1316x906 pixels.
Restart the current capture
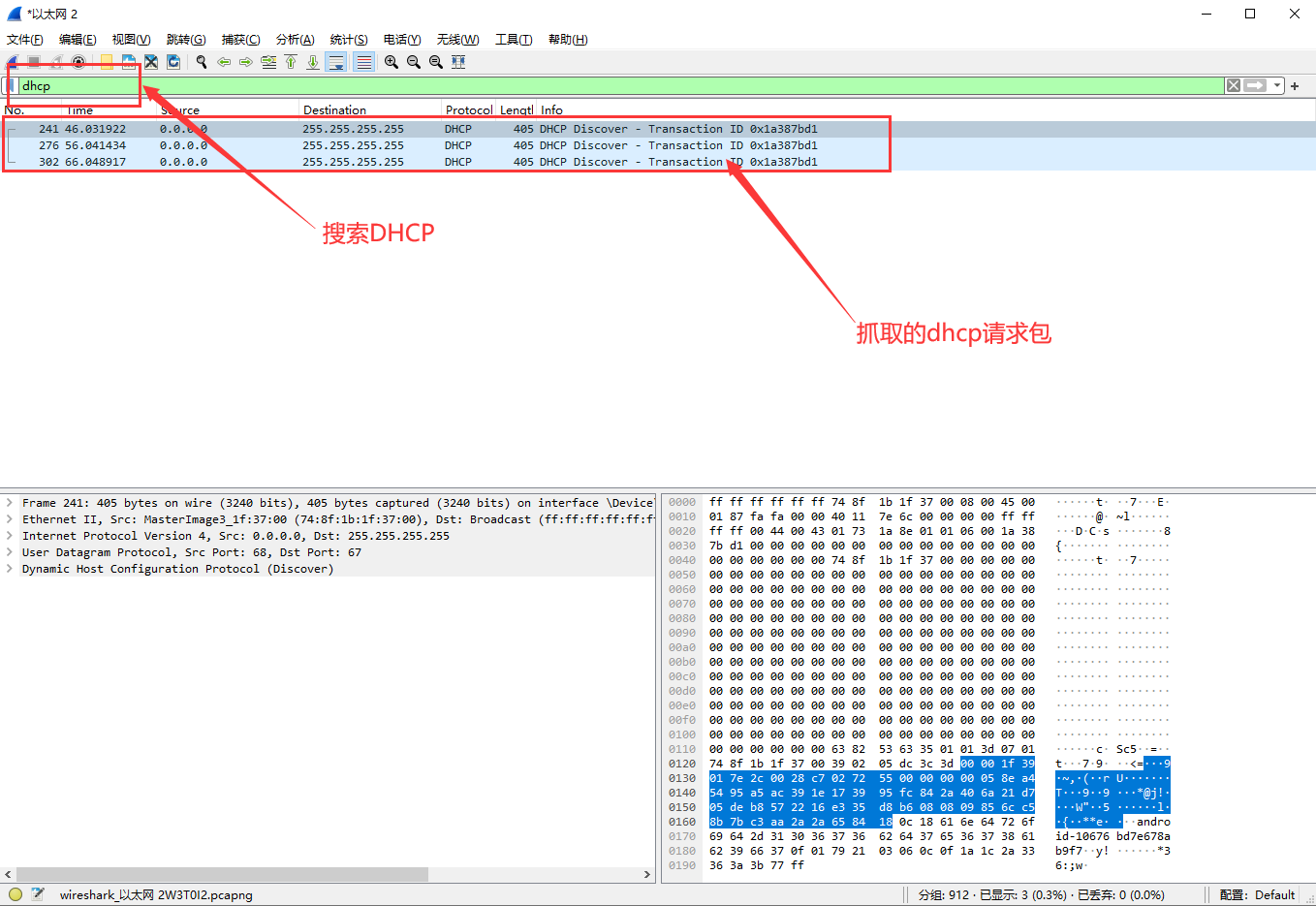pos(56,62)
